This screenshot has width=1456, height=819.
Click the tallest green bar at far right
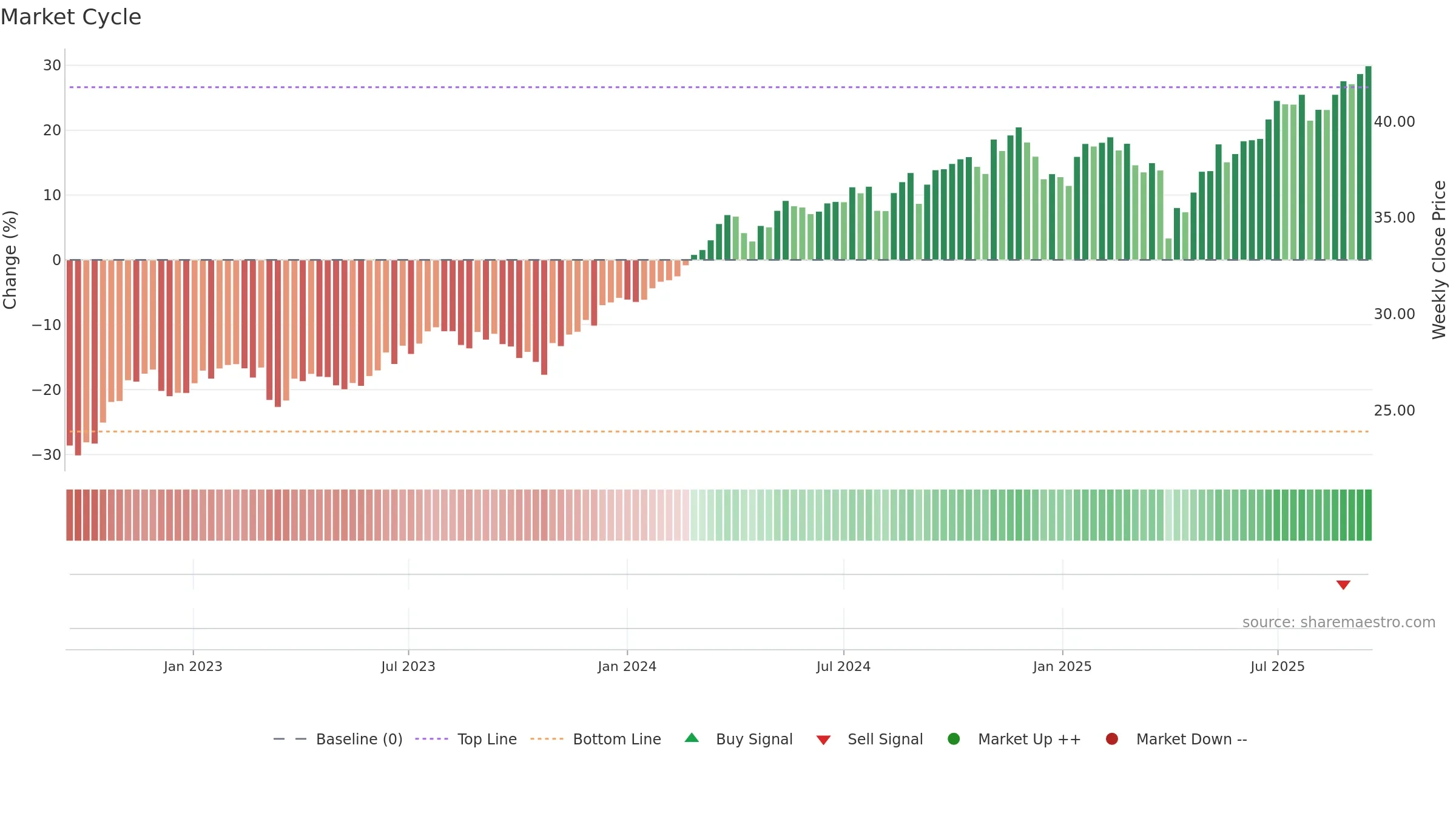1368,163
